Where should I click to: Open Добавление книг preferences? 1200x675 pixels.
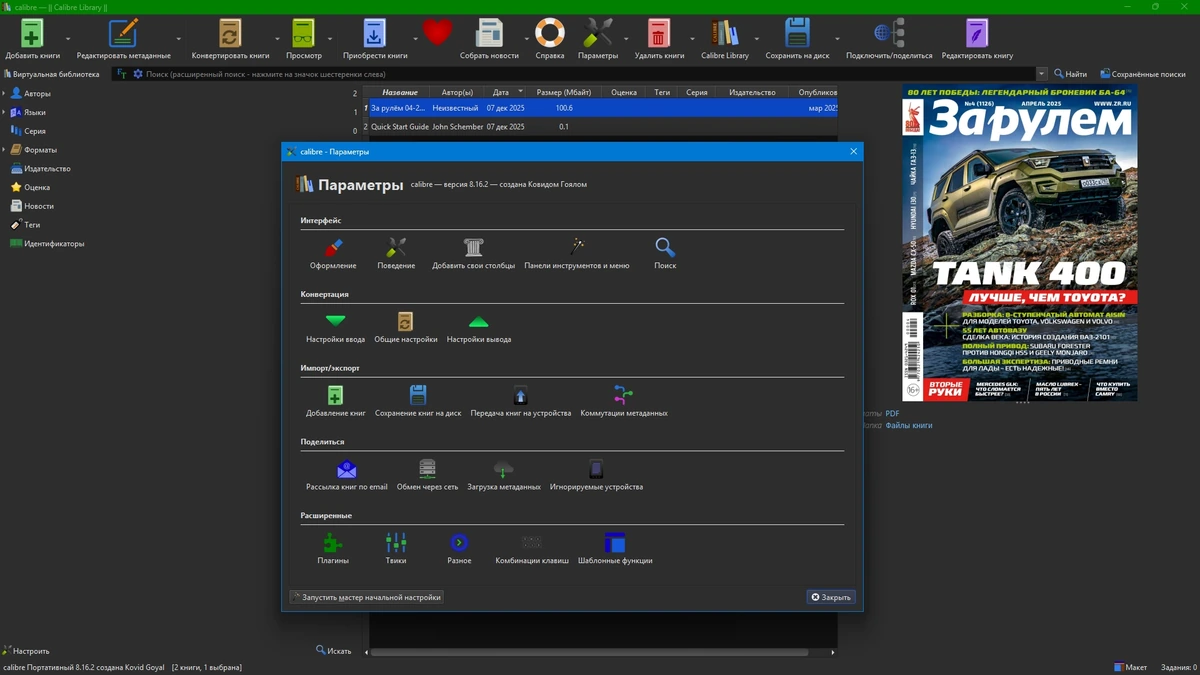tap(336, 401)
